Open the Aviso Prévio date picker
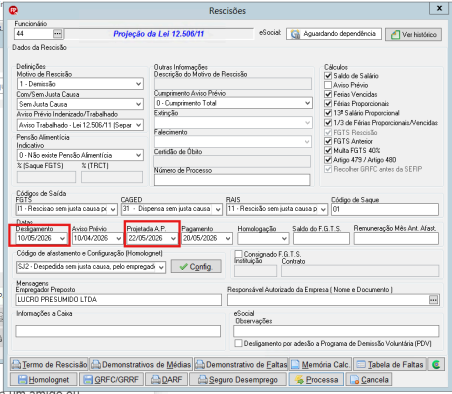The height and width of the screenshot is (394, 452). point(118,238)
